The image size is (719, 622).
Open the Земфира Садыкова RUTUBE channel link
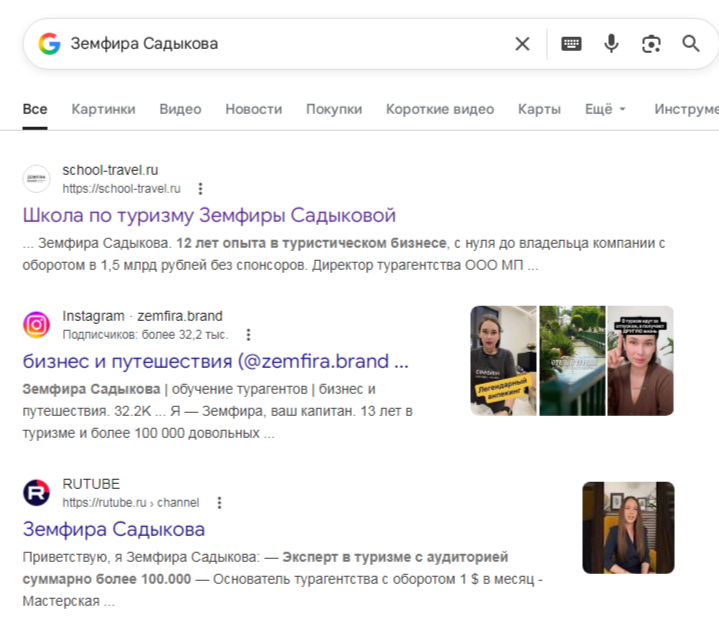(x=113, y=529)
